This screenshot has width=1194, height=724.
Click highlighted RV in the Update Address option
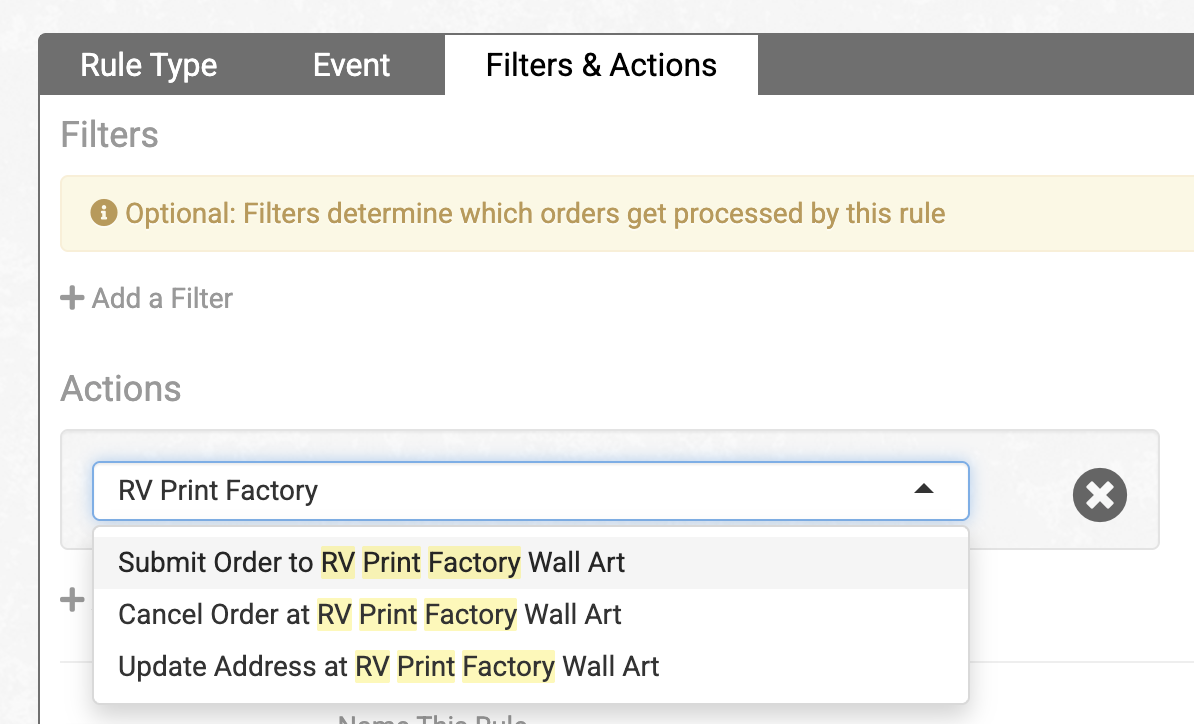(372, 666)
